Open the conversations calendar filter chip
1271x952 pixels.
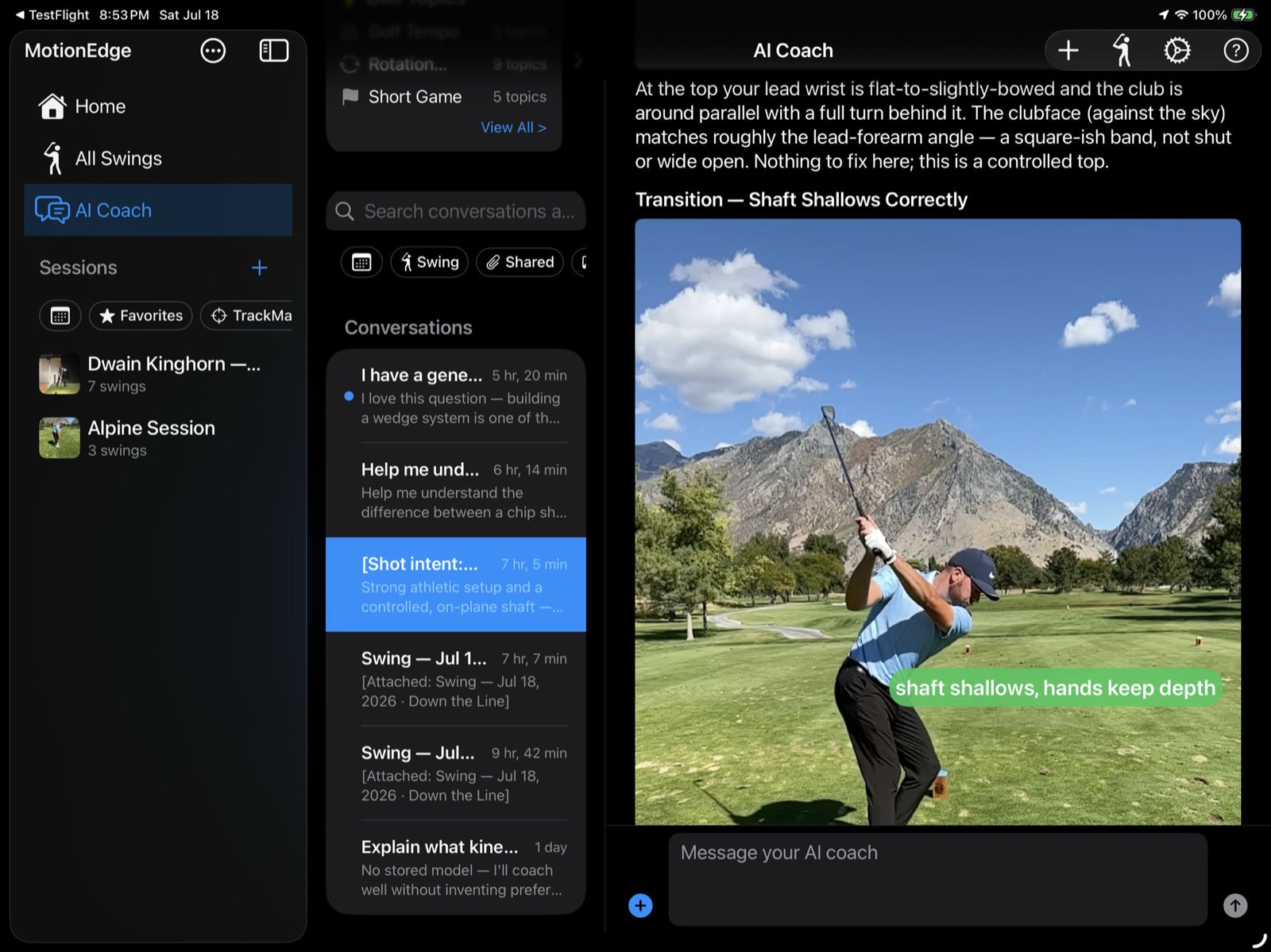pyautogui.click(x=361, y=262)
